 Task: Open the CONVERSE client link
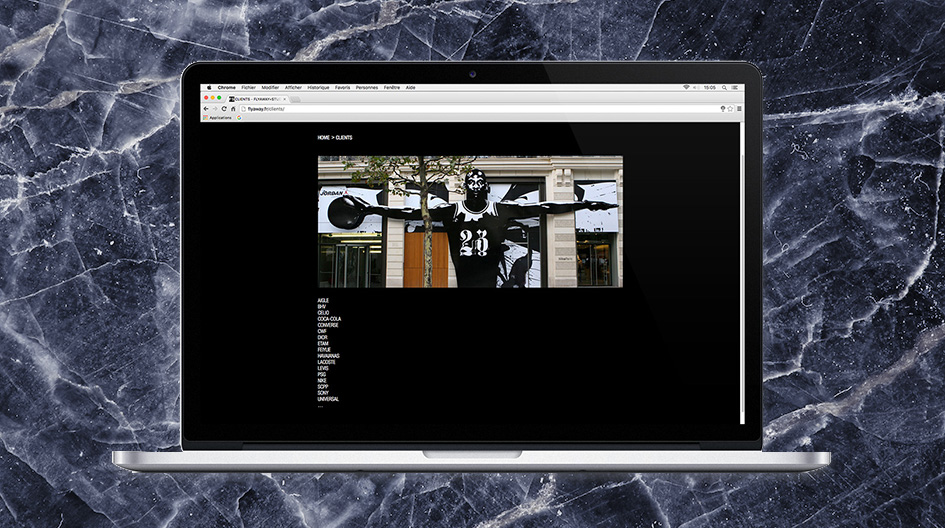pos(328,325)
